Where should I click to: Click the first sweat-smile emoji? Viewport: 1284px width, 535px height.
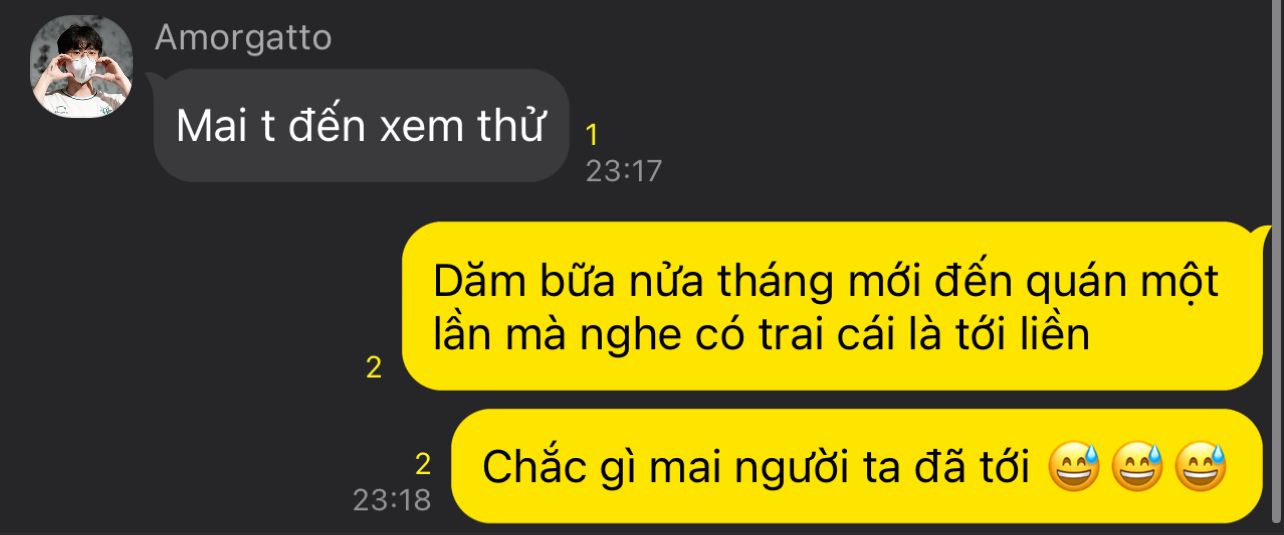[x=1074, y=467]
